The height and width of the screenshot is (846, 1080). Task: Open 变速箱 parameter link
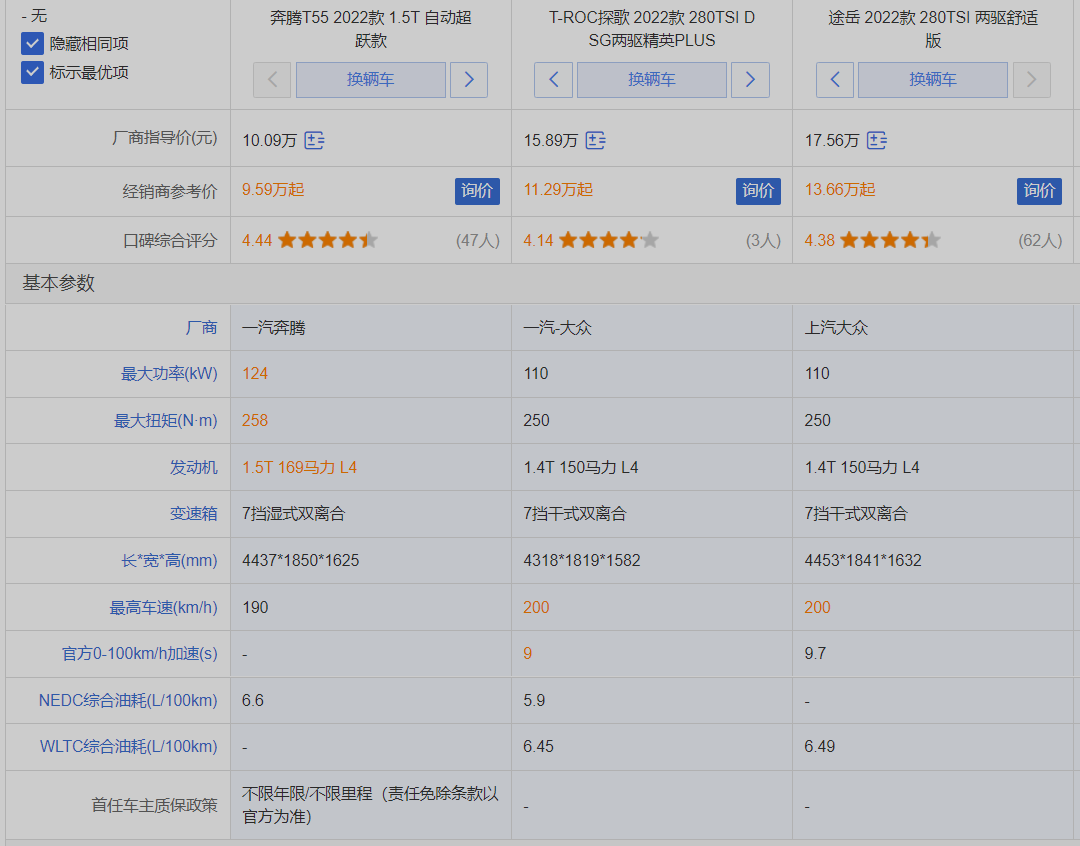(194, 513)
